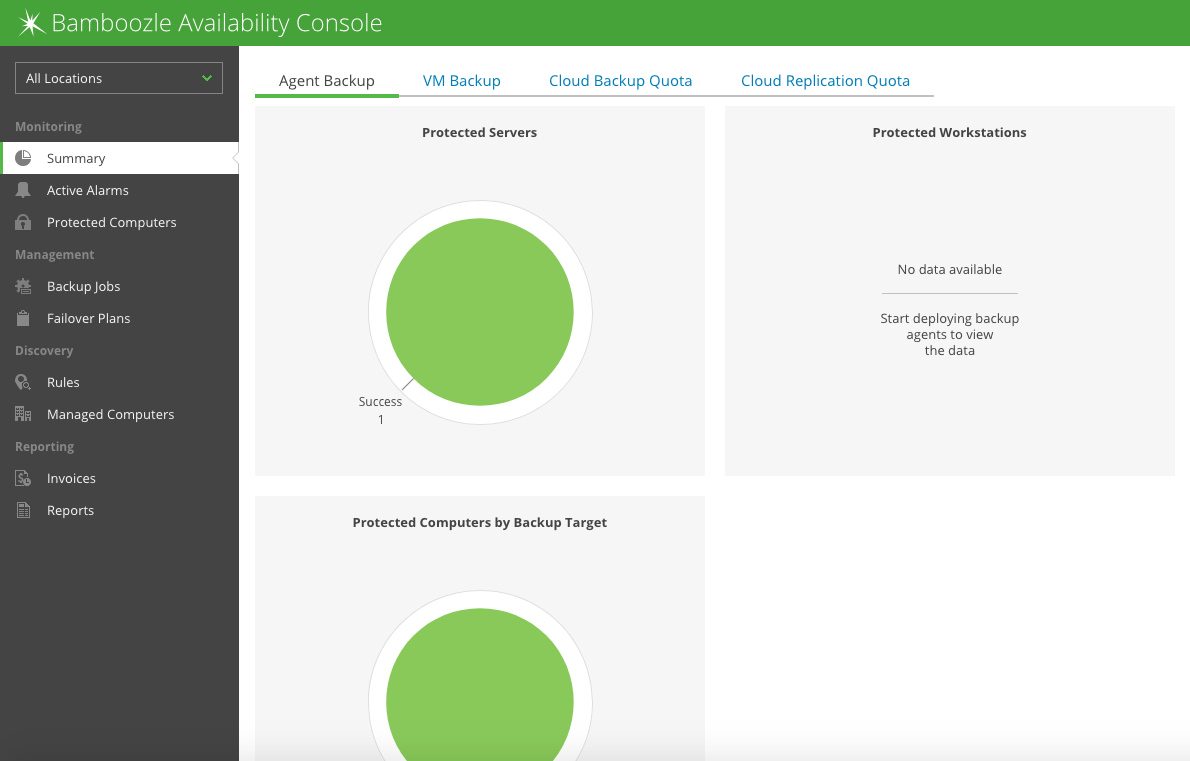This screenshot has height=761, width=1190.
Task: Open discovery Rules
Action: tap(119, 382)
